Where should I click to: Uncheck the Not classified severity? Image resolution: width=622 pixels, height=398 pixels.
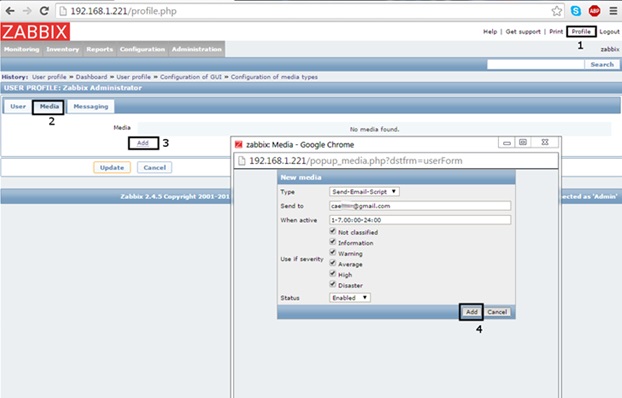[x=332, y=231]
